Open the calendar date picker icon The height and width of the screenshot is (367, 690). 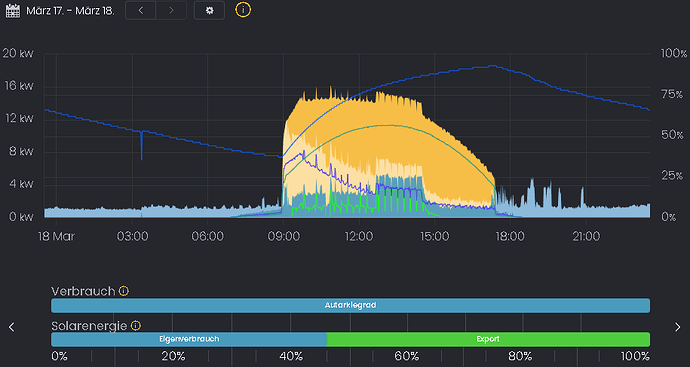tap(13, 11)
